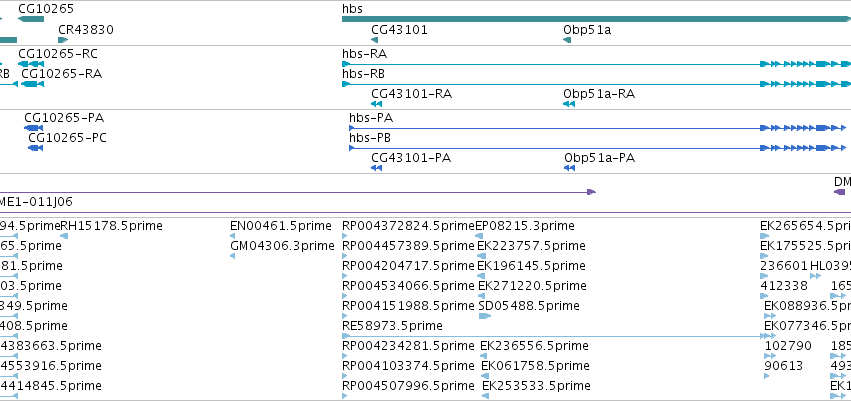Select the hbs-PA protein label
Viewport: 851px width, 401px height.
pyautogui.click(x=370, y=118)
